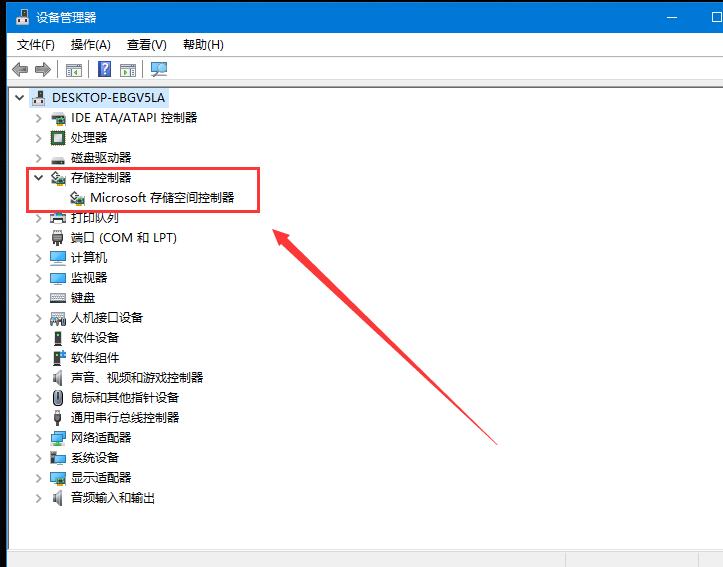This screenshot has width=723, height=567.
Task: Click the forward arrow toolbar icon
Action: click(x=42, y=69)
